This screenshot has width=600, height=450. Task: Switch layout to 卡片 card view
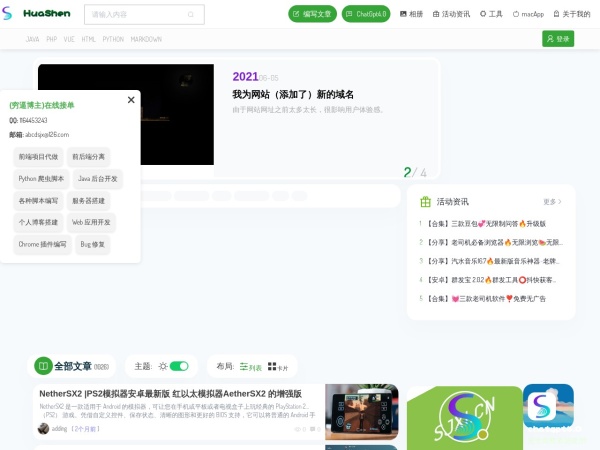tap(278, 367)
